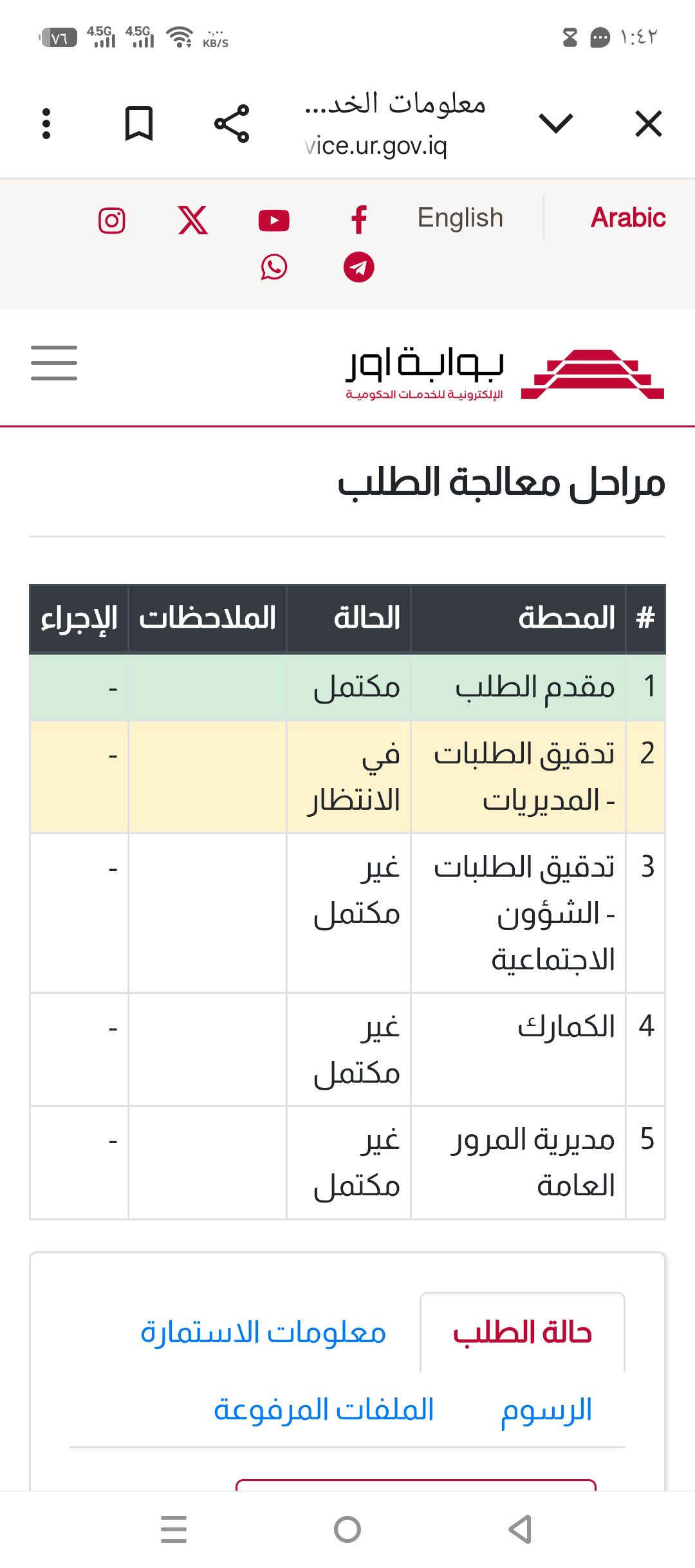Switch site language to English
This screenshot has width=695, height=1568.
460,218
